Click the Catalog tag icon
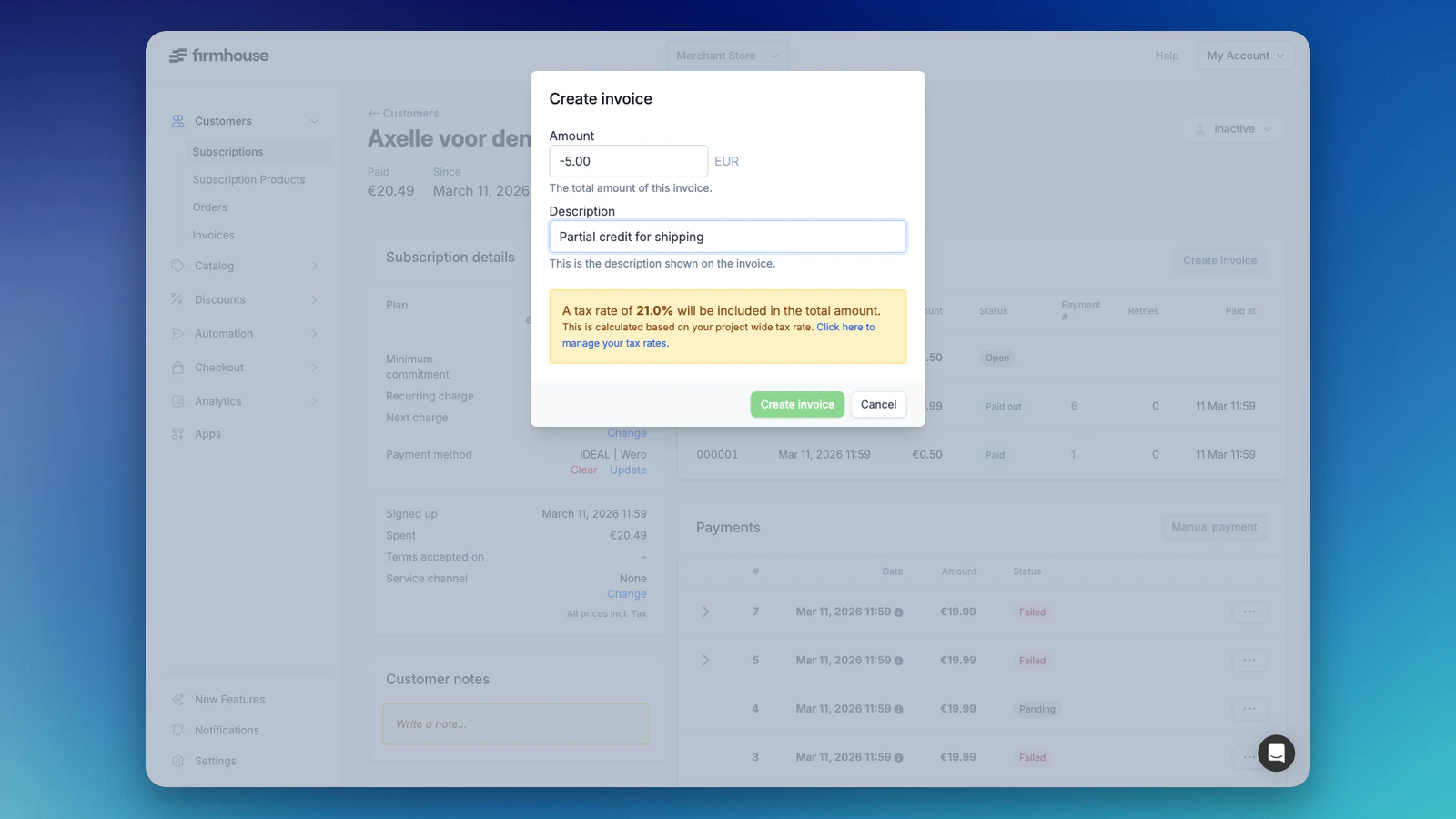Screen dimensions: 1456x819 click(177, 266)
